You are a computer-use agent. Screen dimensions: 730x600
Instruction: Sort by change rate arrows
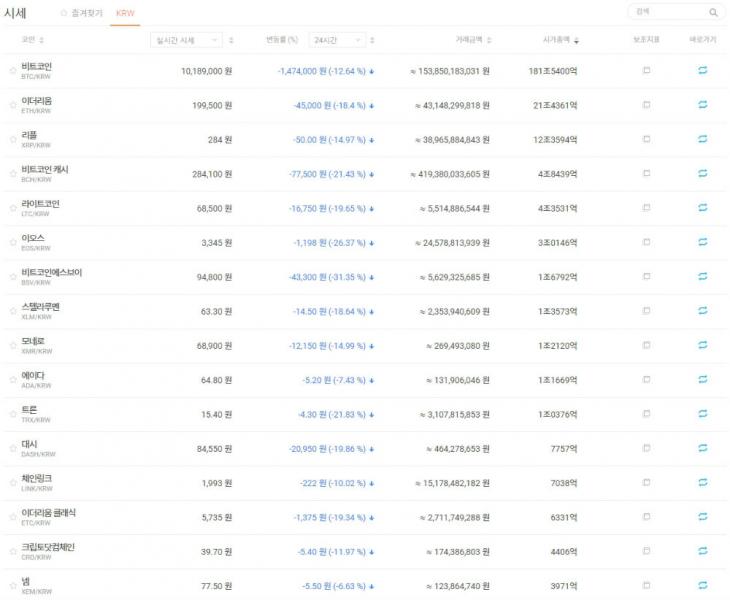pos(372,40)
